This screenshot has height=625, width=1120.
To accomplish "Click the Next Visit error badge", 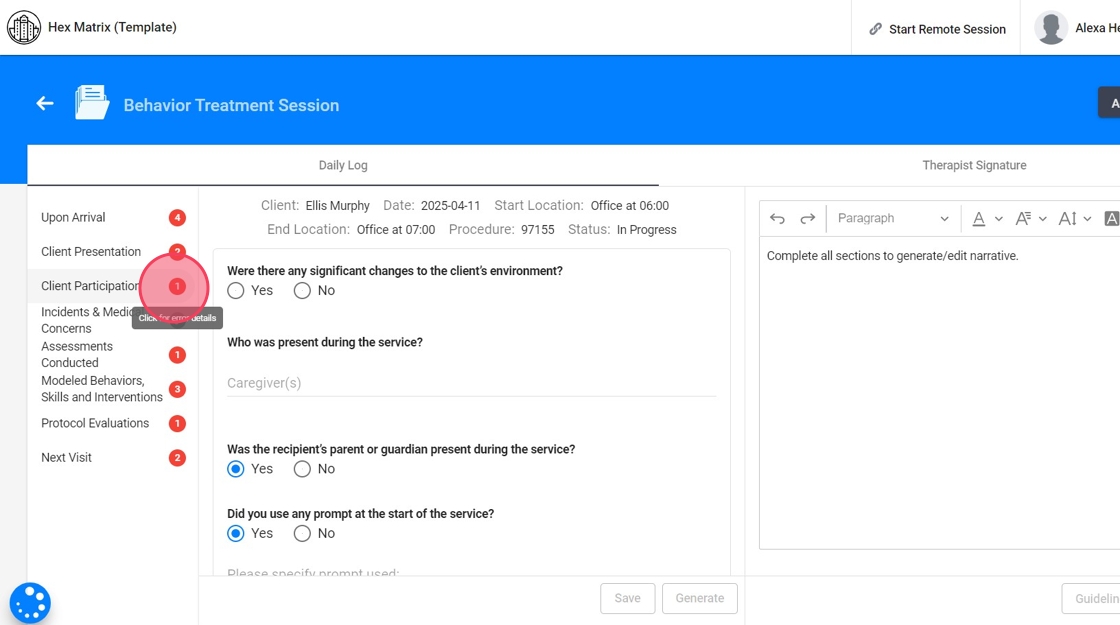I will [177, 458].
